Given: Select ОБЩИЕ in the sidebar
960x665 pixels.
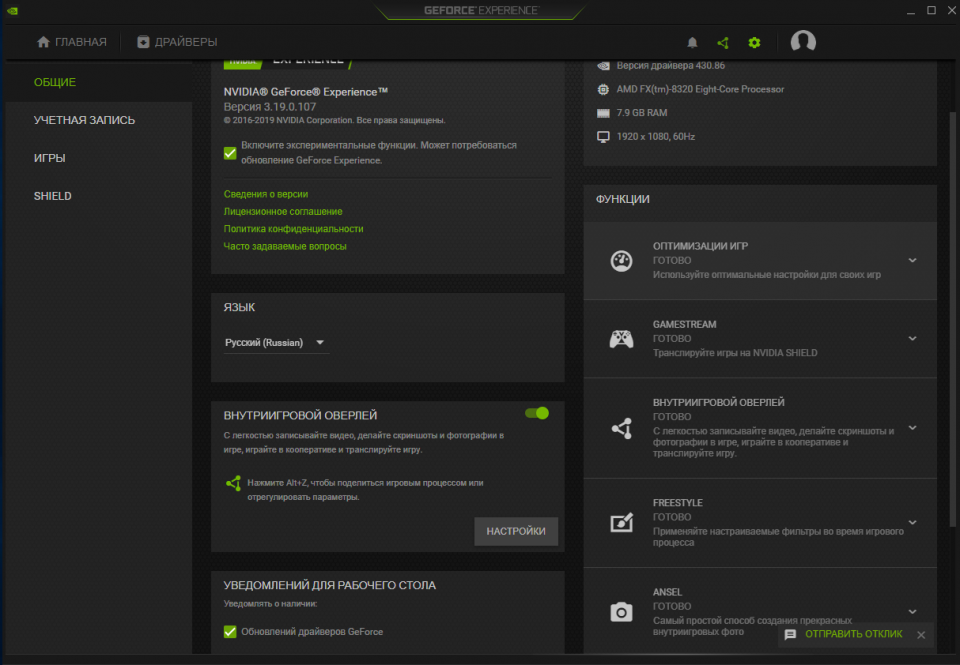Looking at the screenshot, I should coord(55,82).
